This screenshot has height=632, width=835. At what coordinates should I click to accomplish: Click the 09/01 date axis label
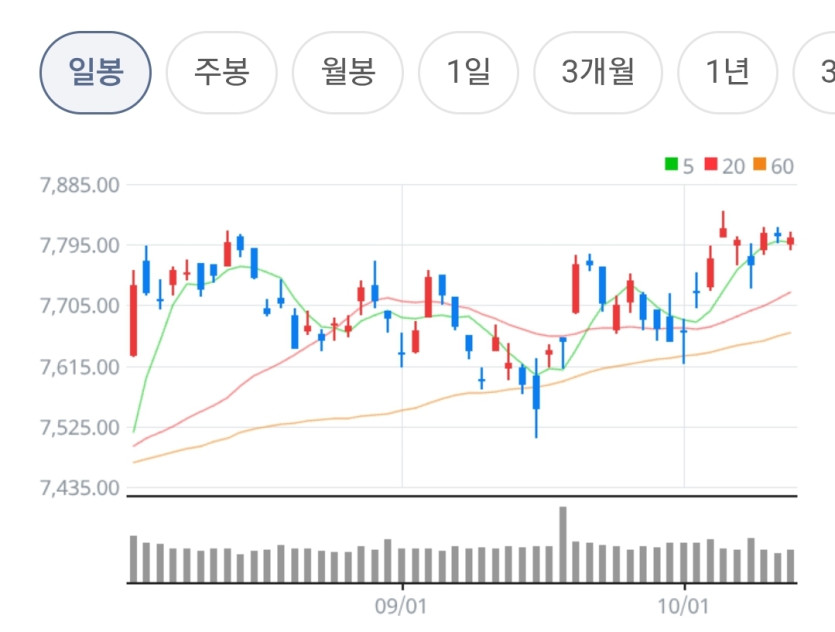[x=401, y=606]
